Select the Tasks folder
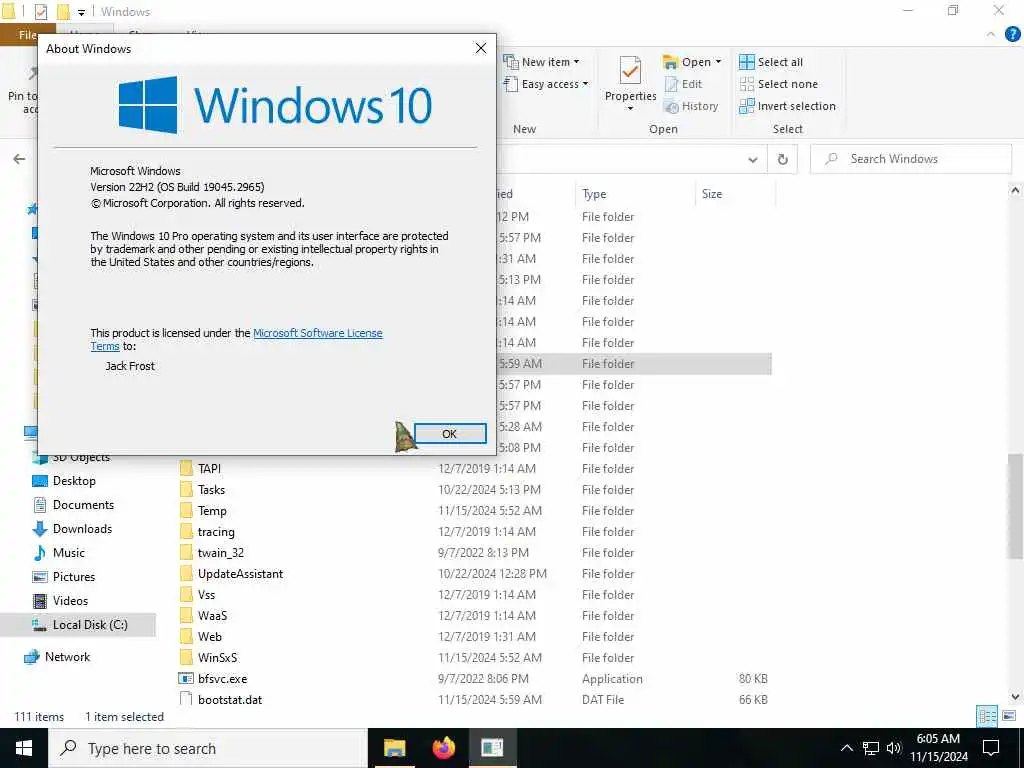The width and height of the screenshot is (1024, 768). click(x=211, y=490)
